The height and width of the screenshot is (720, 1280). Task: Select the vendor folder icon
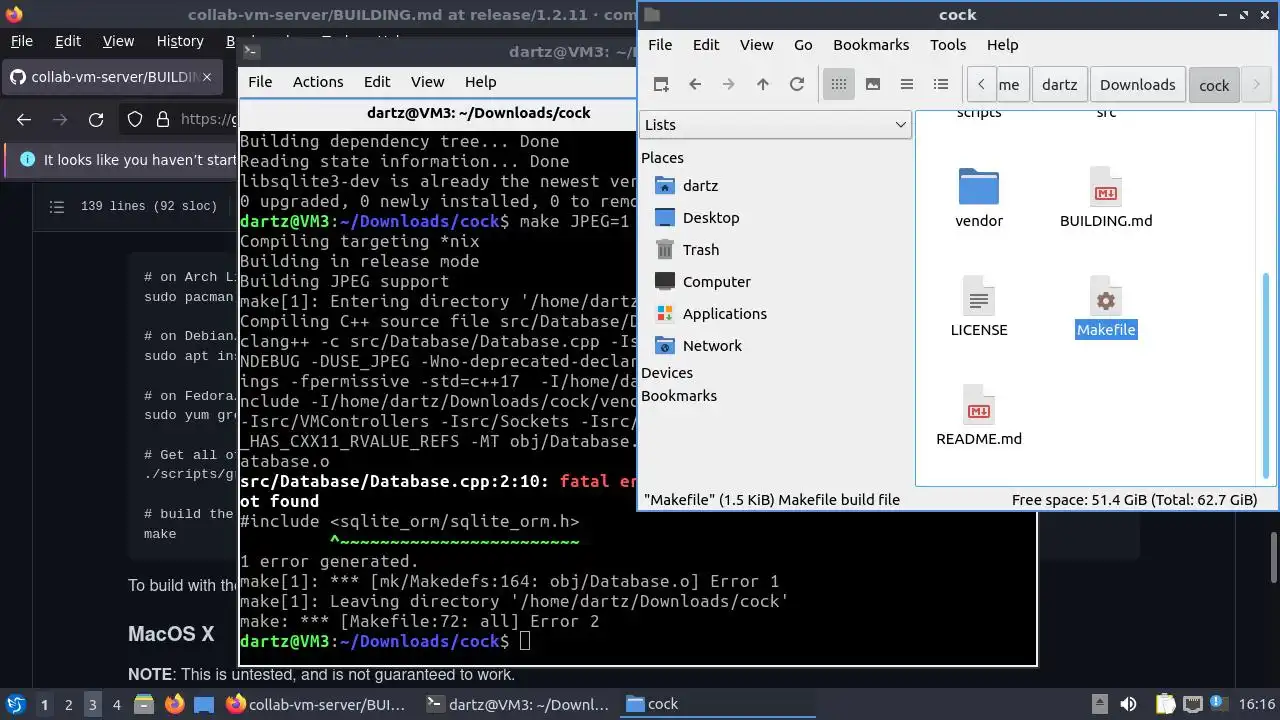pyautogui.click(x=979, y=188)
